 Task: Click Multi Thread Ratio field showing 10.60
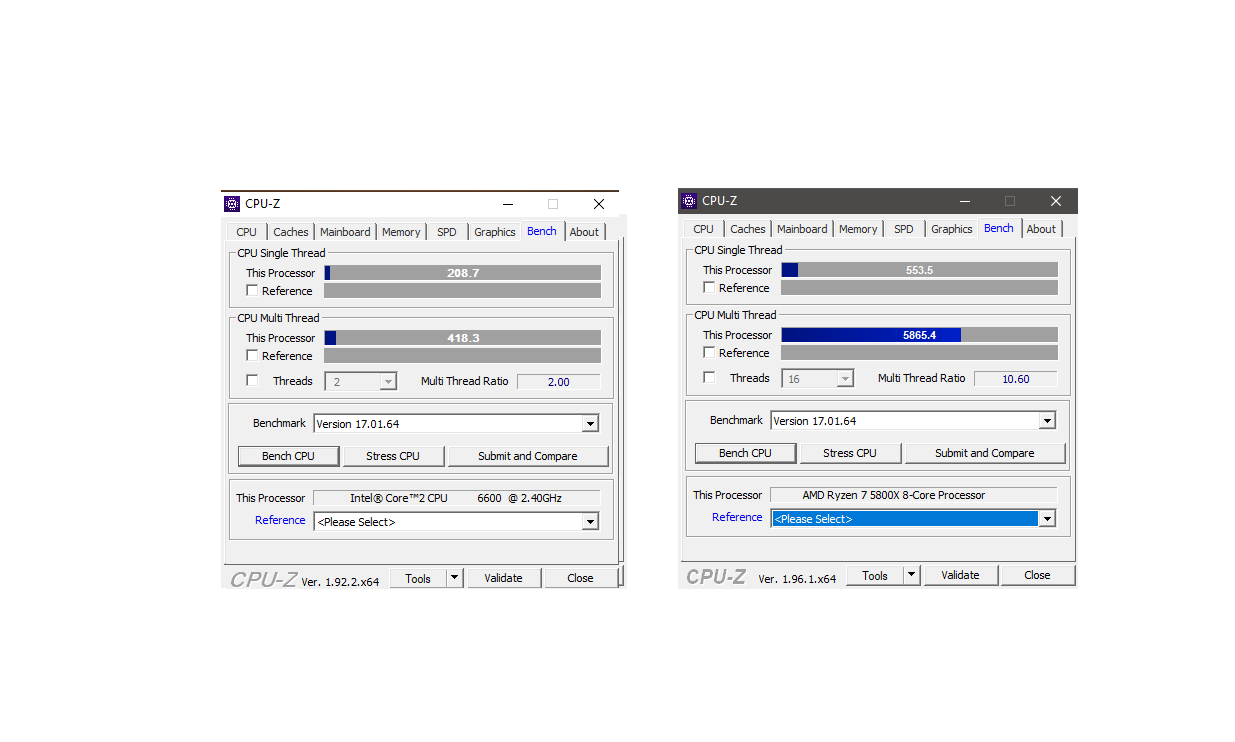click(1016, 379)
